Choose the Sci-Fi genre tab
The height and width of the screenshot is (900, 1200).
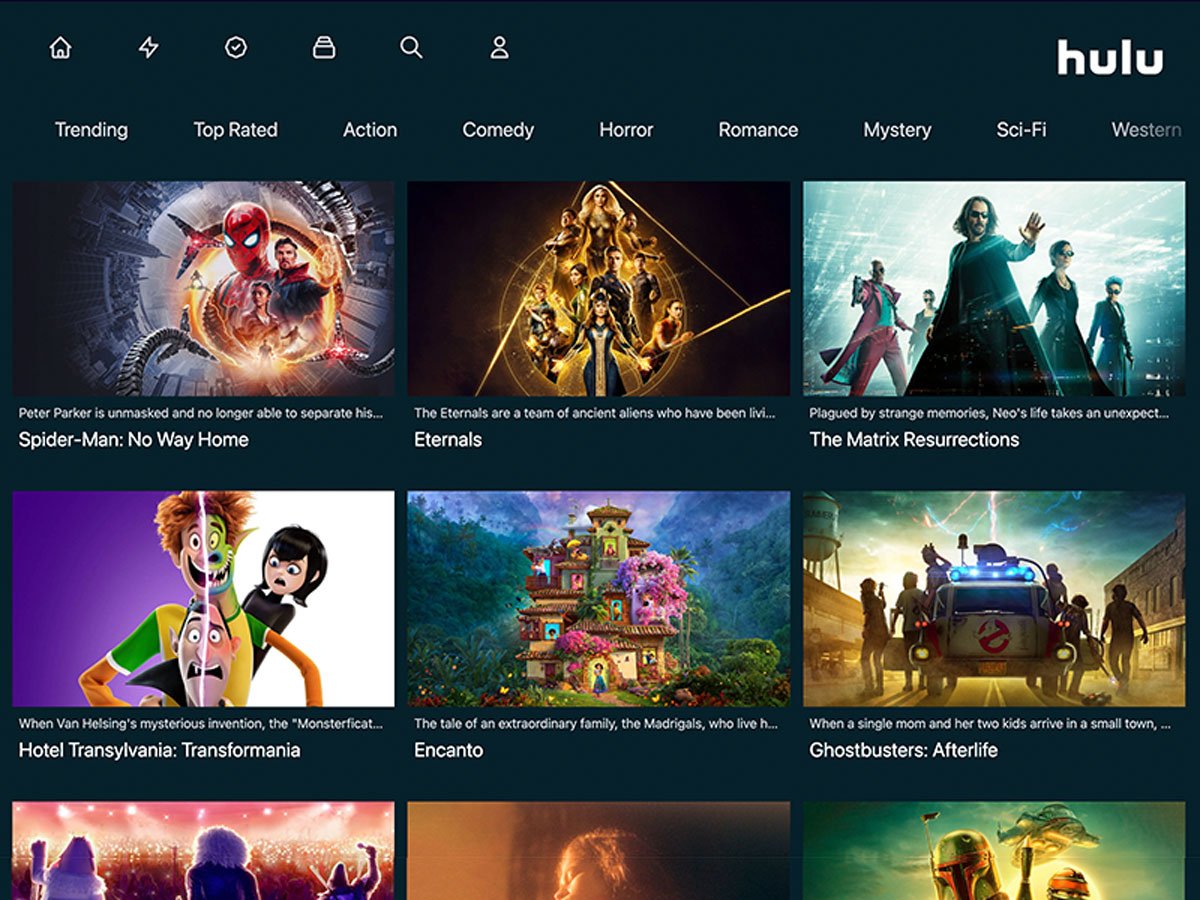(1021, 130)
